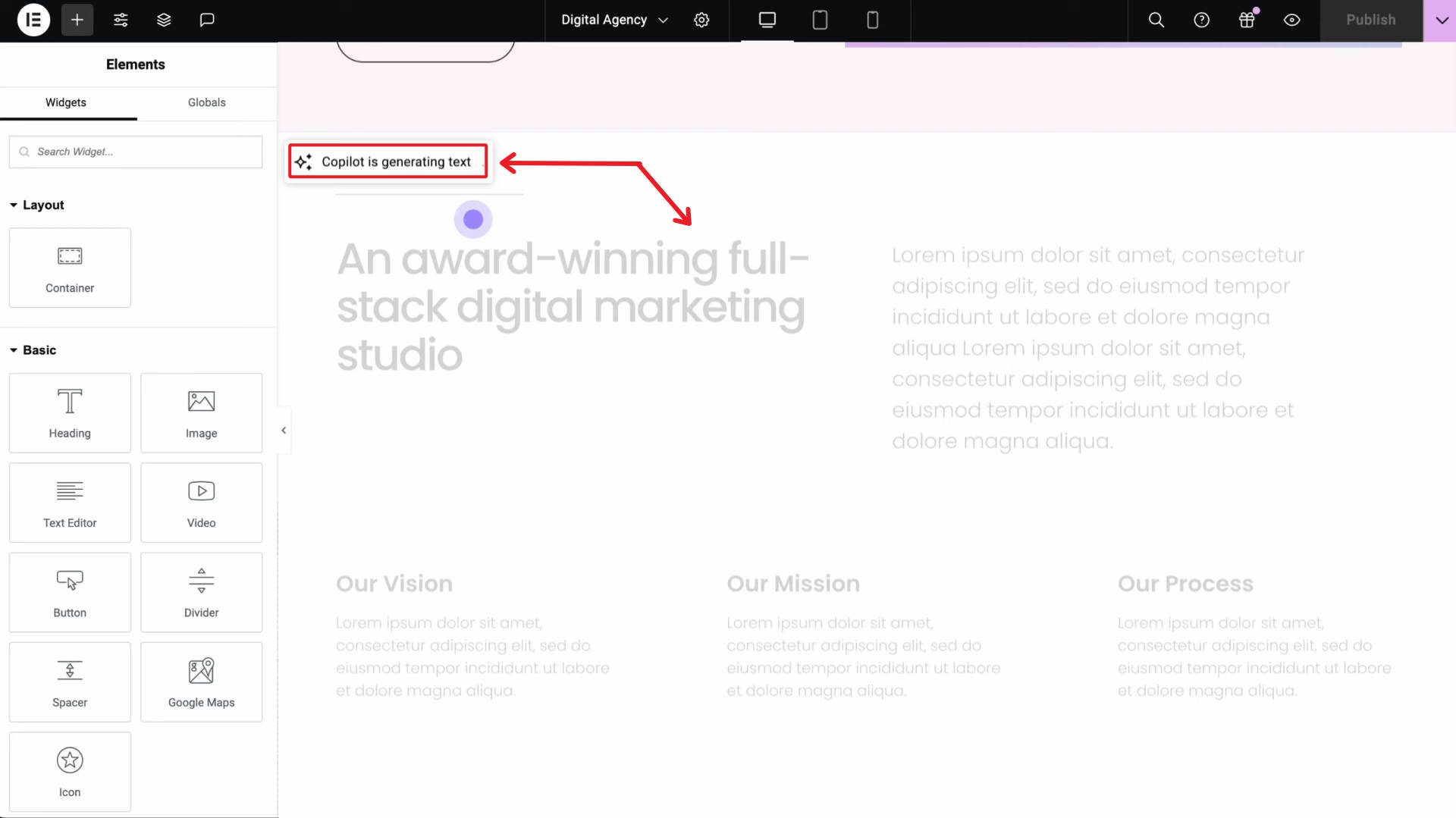1456x818 pixels.
Task: Switch to tablet responsive view
Action: coord(820,20)
